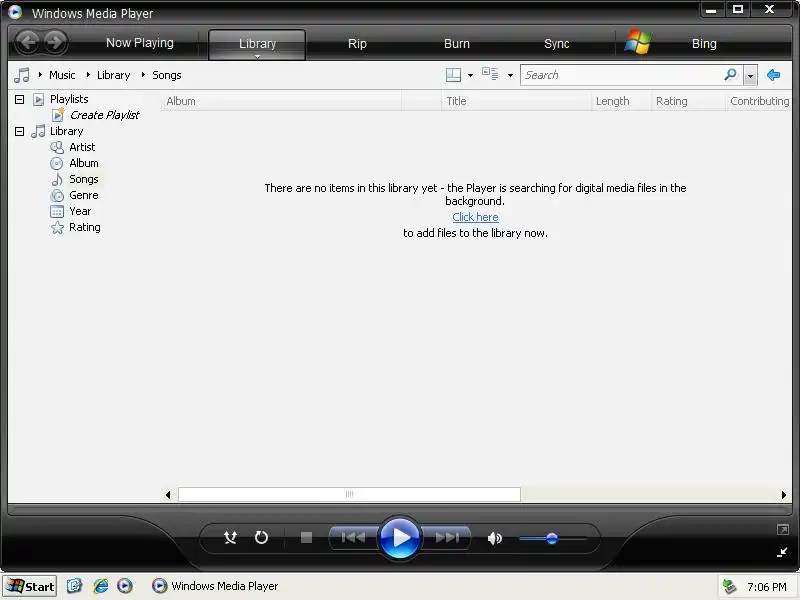Mute the sound with speaker button
The image size is (800, 600).
(494, 538)
